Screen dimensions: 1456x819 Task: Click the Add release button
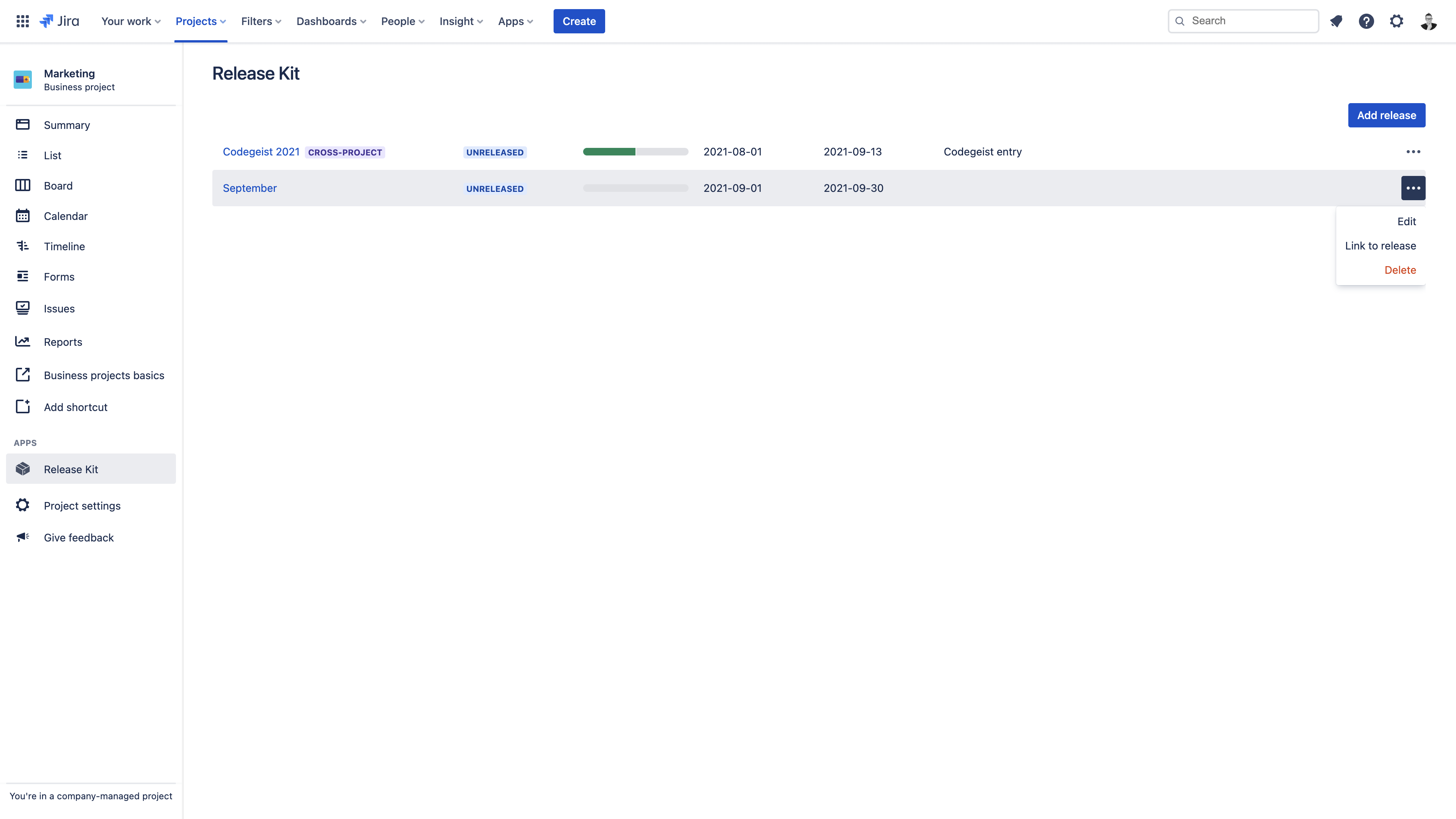point(1387,115)
